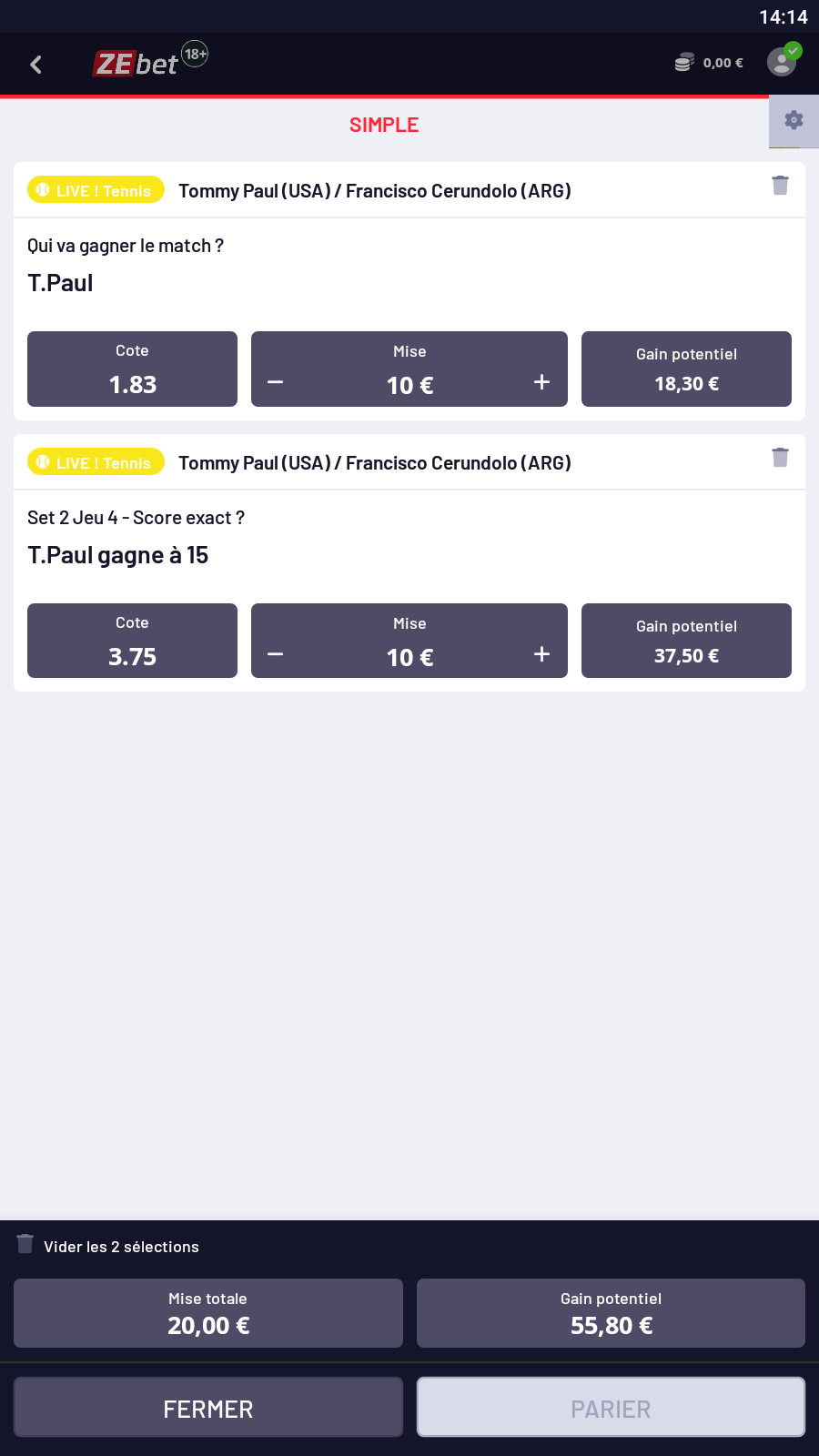Decrease stake for T.Paul match winner bet

coord(276,382)
